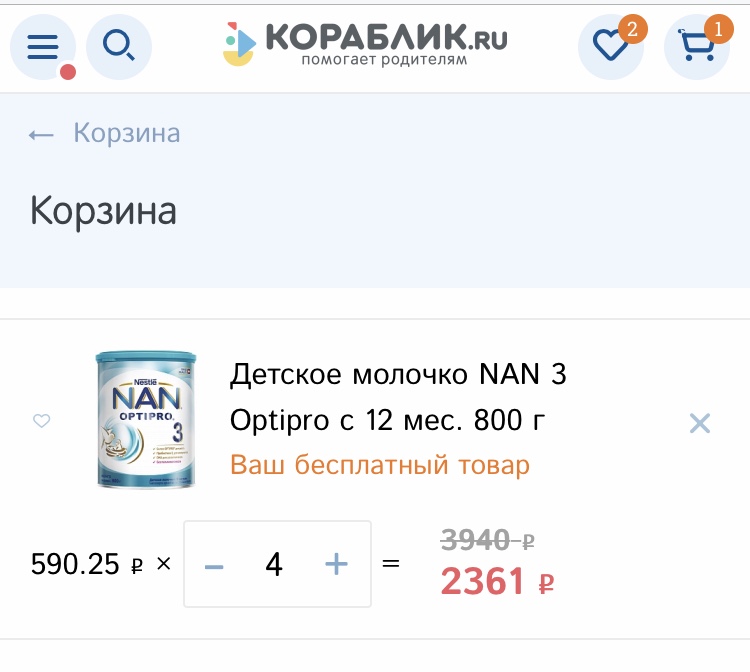This screenshot has width=750, height=672.
Task: Click the crossed-out price 3940 ₽
Action: pos(488,541)
